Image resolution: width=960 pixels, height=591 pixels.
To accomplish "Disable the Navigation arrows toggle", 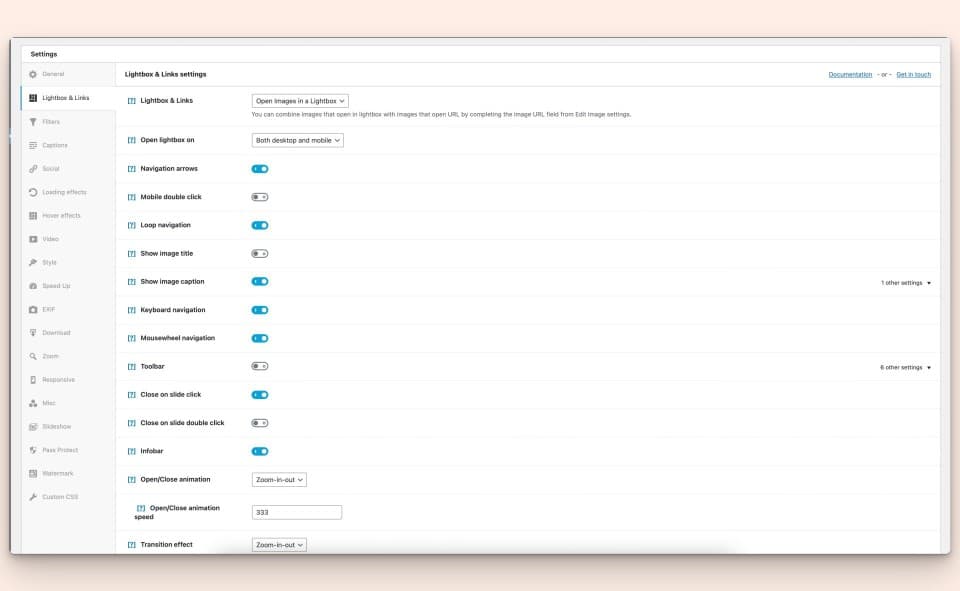I will (260, 169).
